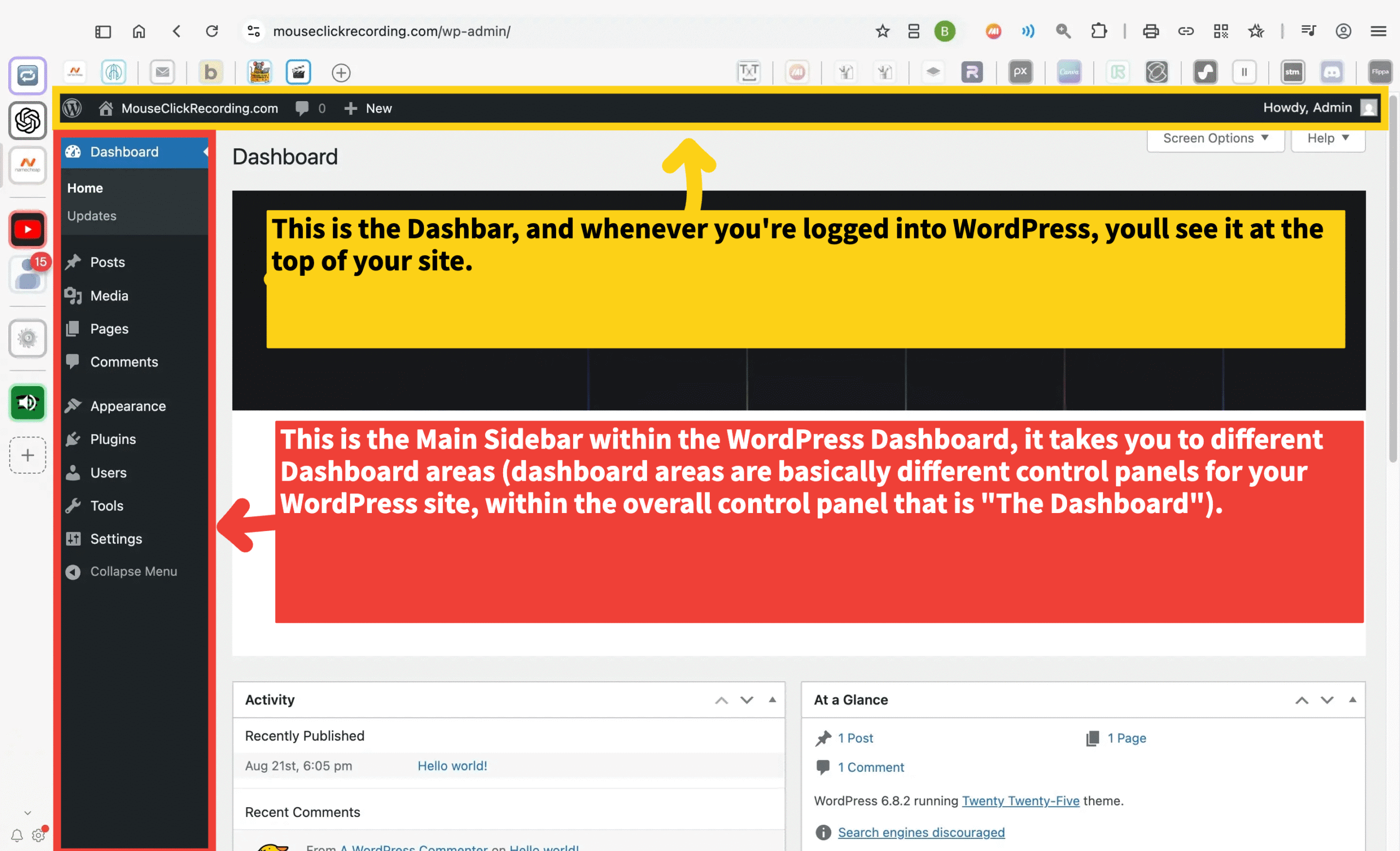Collapse the admin menu
This screenshot has width=1400, height=851.
click(x=133, y=572)
